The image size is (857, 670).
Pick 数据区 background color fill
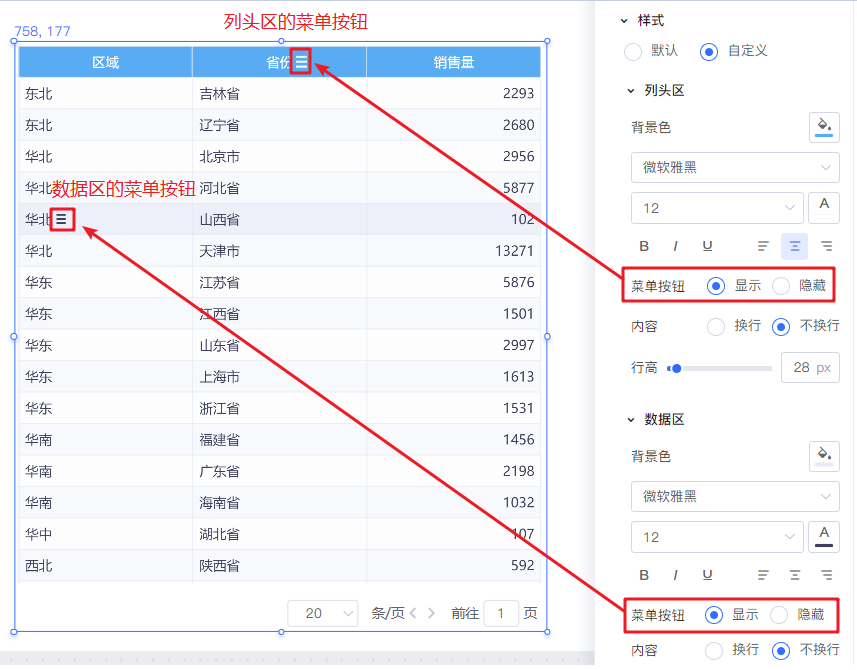pyautogui.click(x=824, y=456)
